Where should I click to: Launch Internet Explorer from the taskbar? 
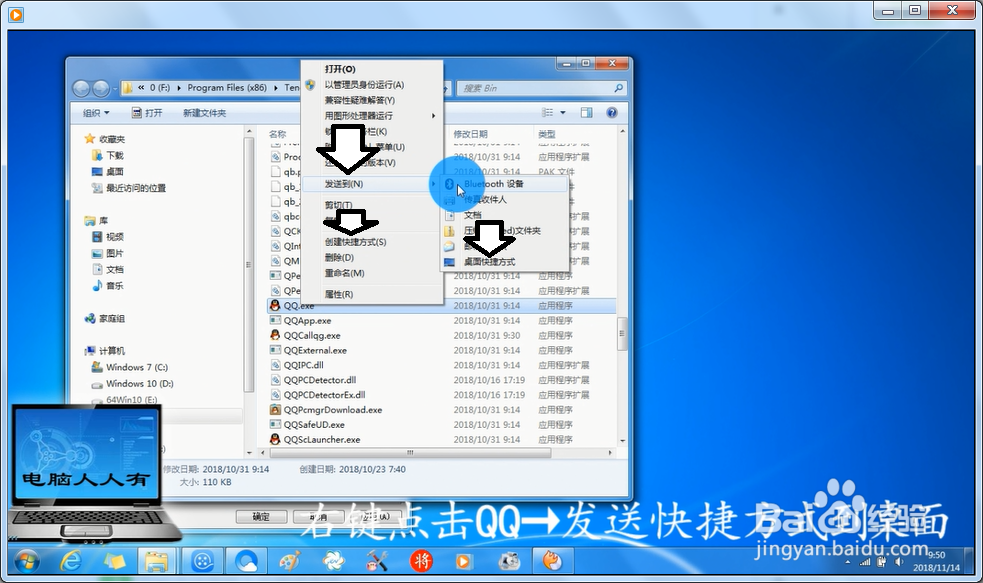(x=71, y=561)
